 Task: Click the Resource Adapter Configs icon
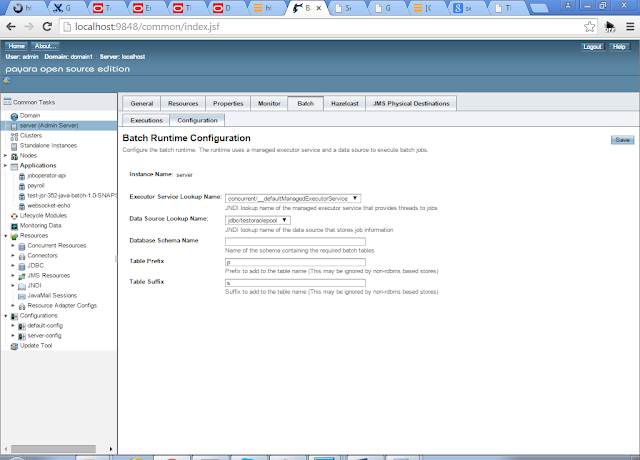coord(22,306)
